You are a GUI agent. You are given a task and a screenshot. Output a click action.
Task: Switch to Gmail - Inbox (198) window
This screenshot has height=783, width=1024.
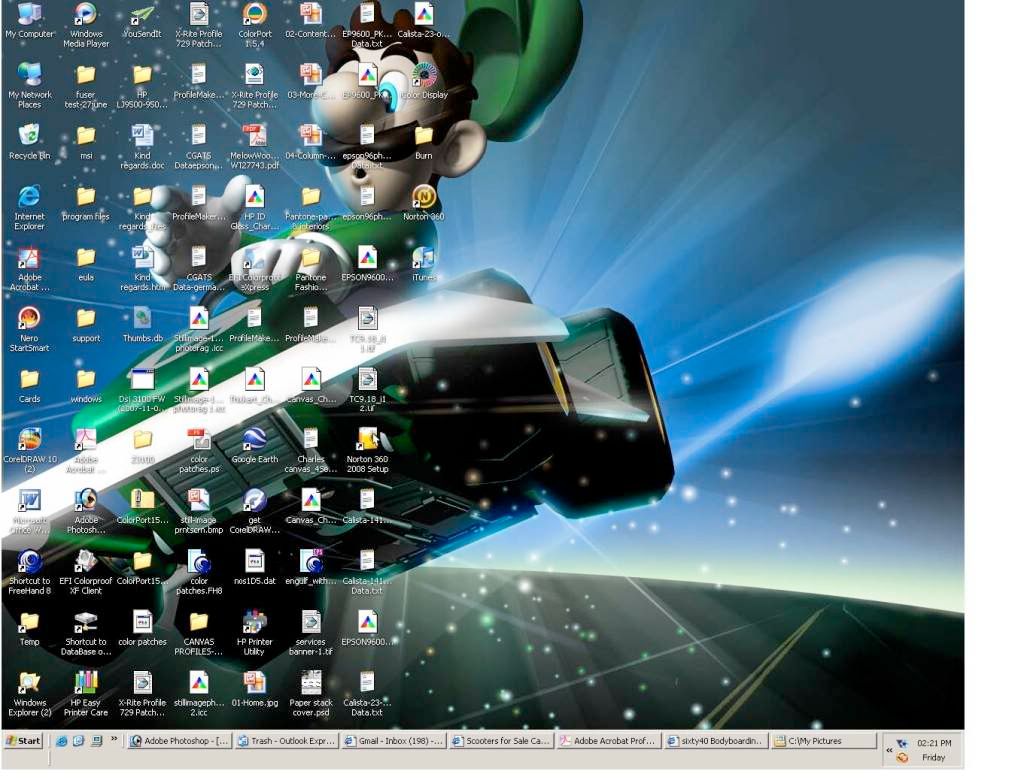[x=394, y=741]
